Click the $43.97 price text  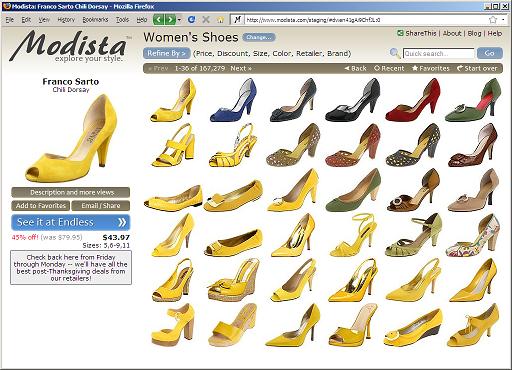[x=116, y=237]
